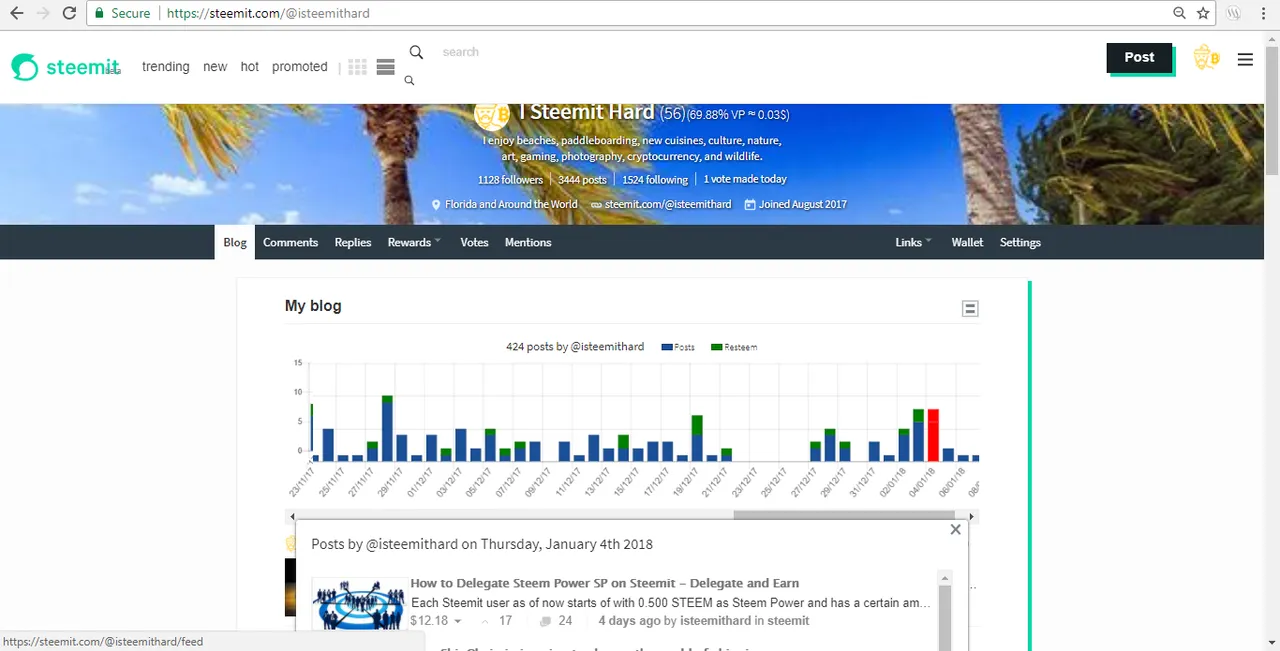The height and width of the screenshot is (651, 1280).
Task: Toggle the Posts series in chart legend
Action: pyautogui.click(x=678, y=347)
